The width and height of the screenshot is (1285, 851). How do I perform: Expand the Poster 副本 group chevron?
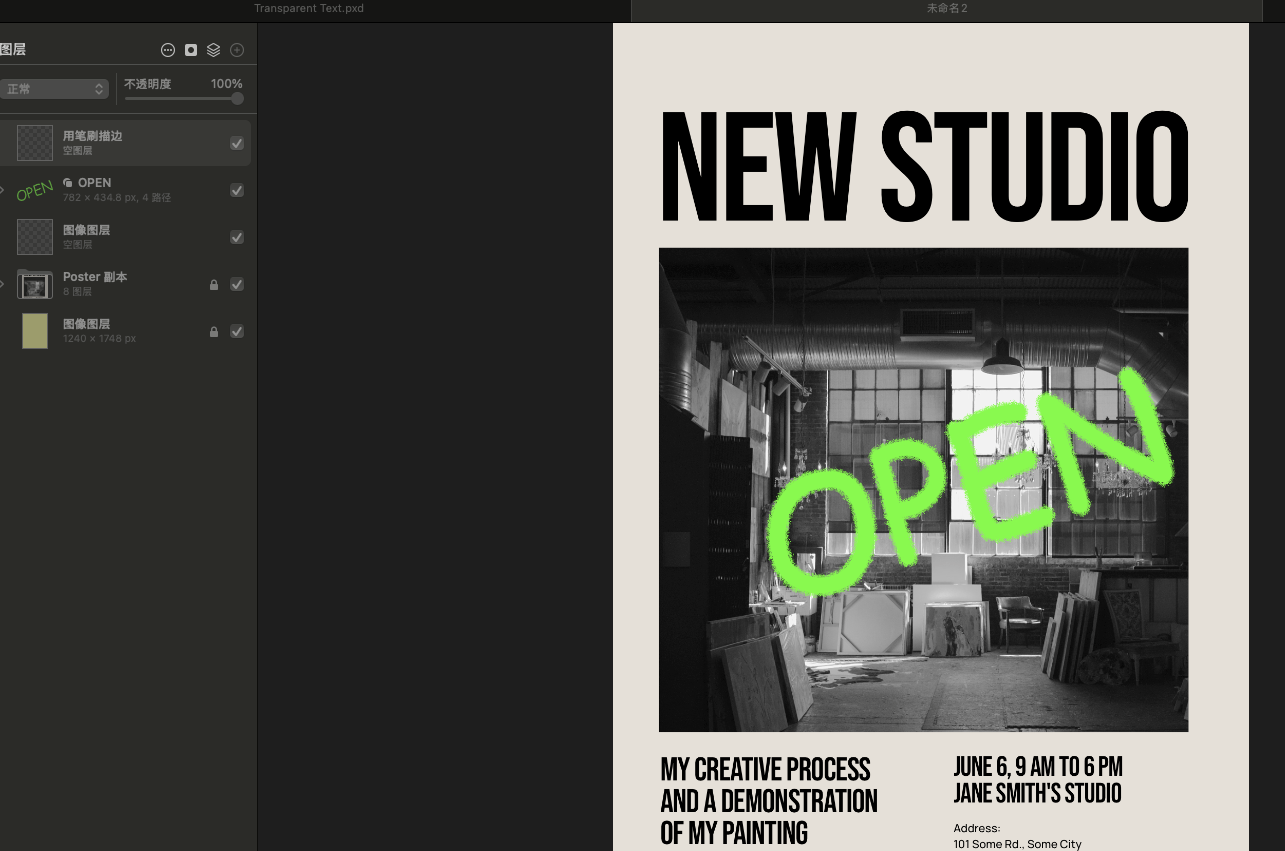click(3, 284)
